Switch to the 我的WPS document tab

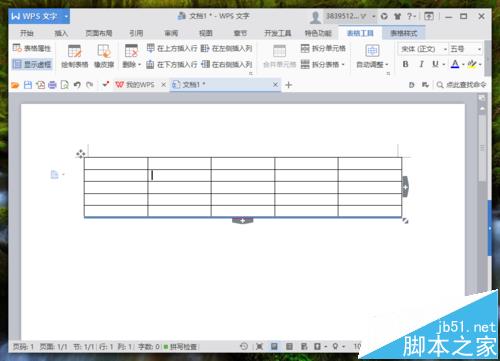click(136, 85)
